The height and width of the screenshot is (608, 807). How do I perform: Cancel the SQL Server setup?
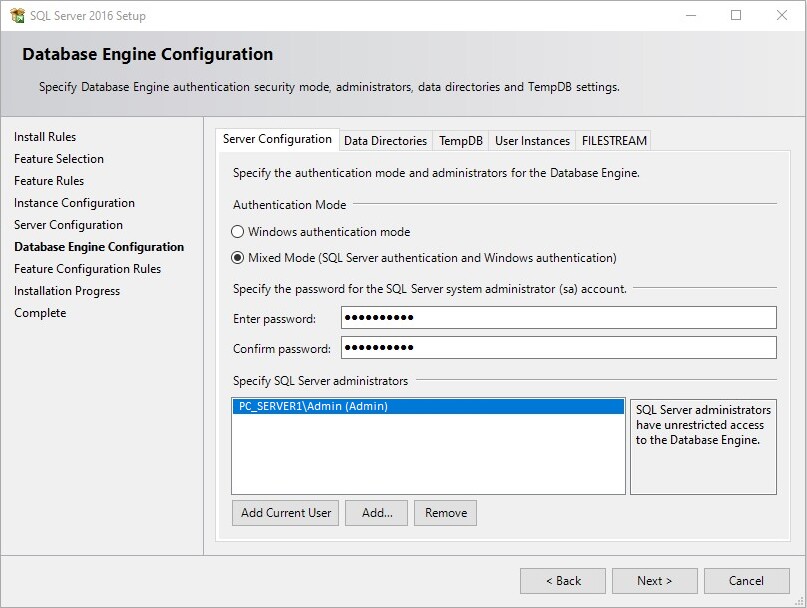point(746,581)
